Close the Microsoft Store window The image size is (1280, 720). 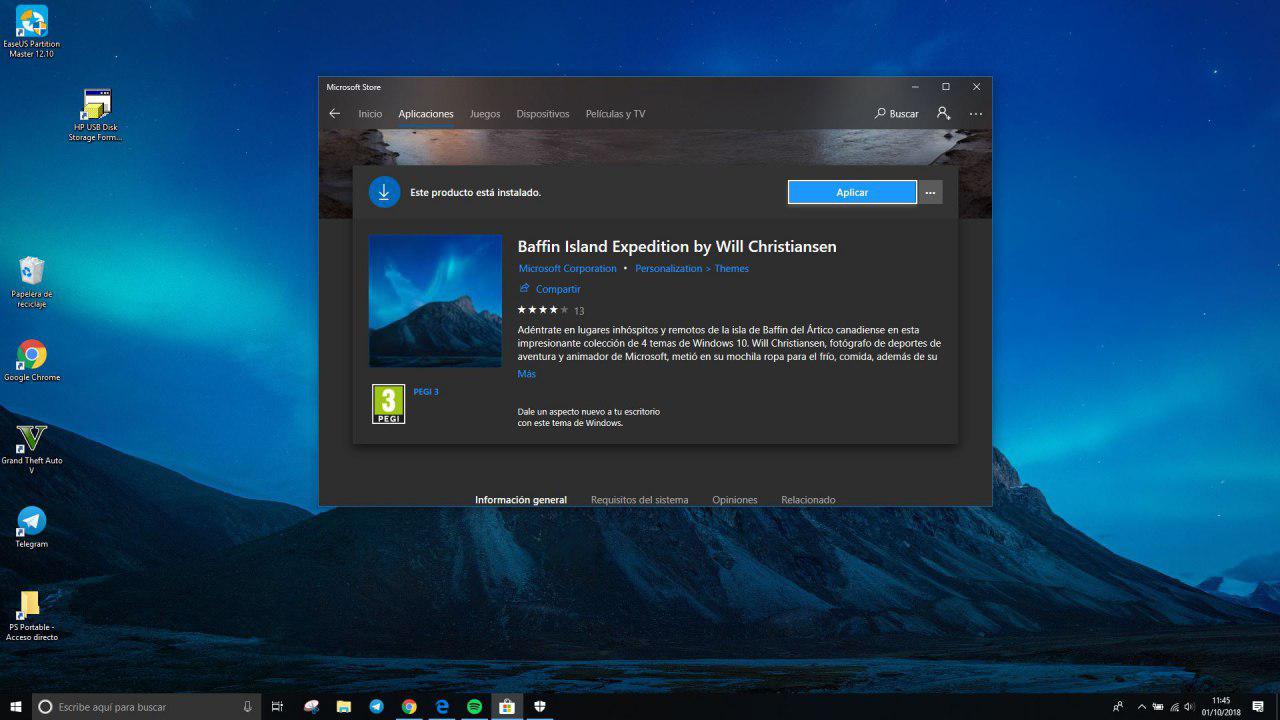pos(976,87)
